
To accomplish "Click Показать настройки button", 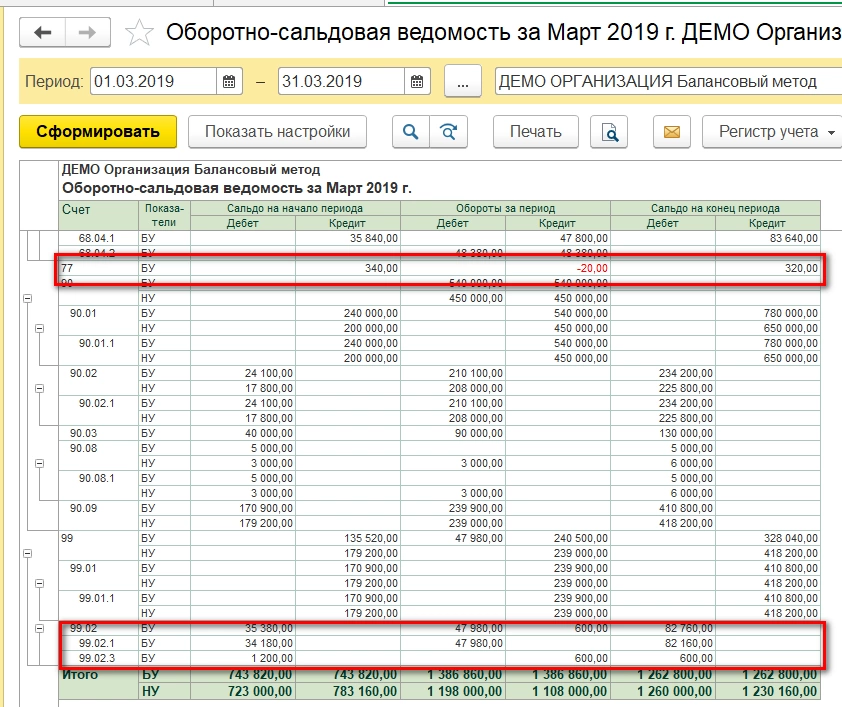I will coord(277,132).
